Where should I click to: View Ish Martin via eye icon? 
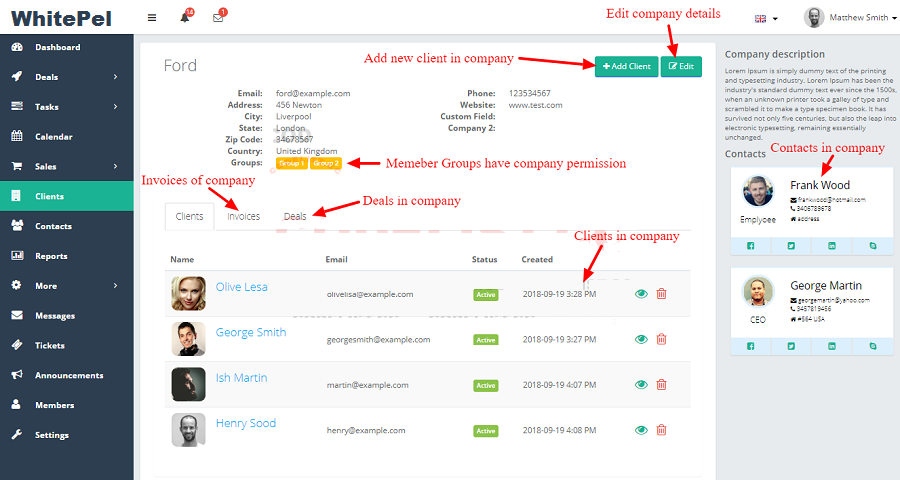[x=641, y=384]
